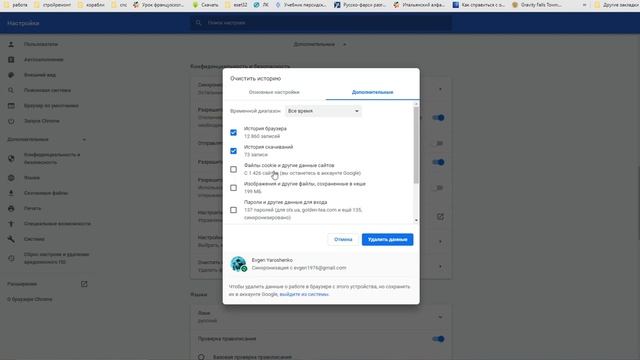Click the dialog's vertical scrollbar thumb
640x360 pixels.
click(x=416, y=145)
